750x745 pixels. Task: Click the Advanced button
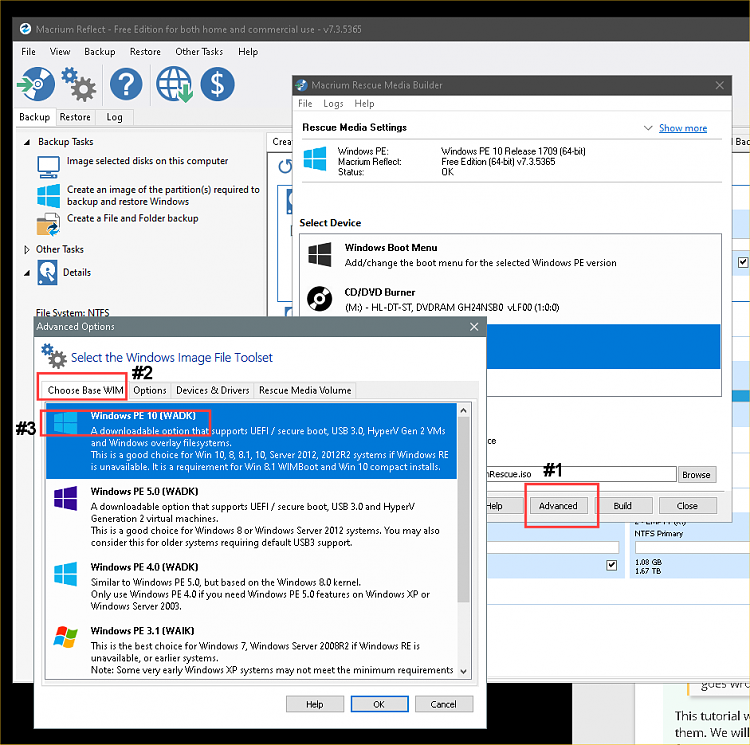[x=558, y=505]
